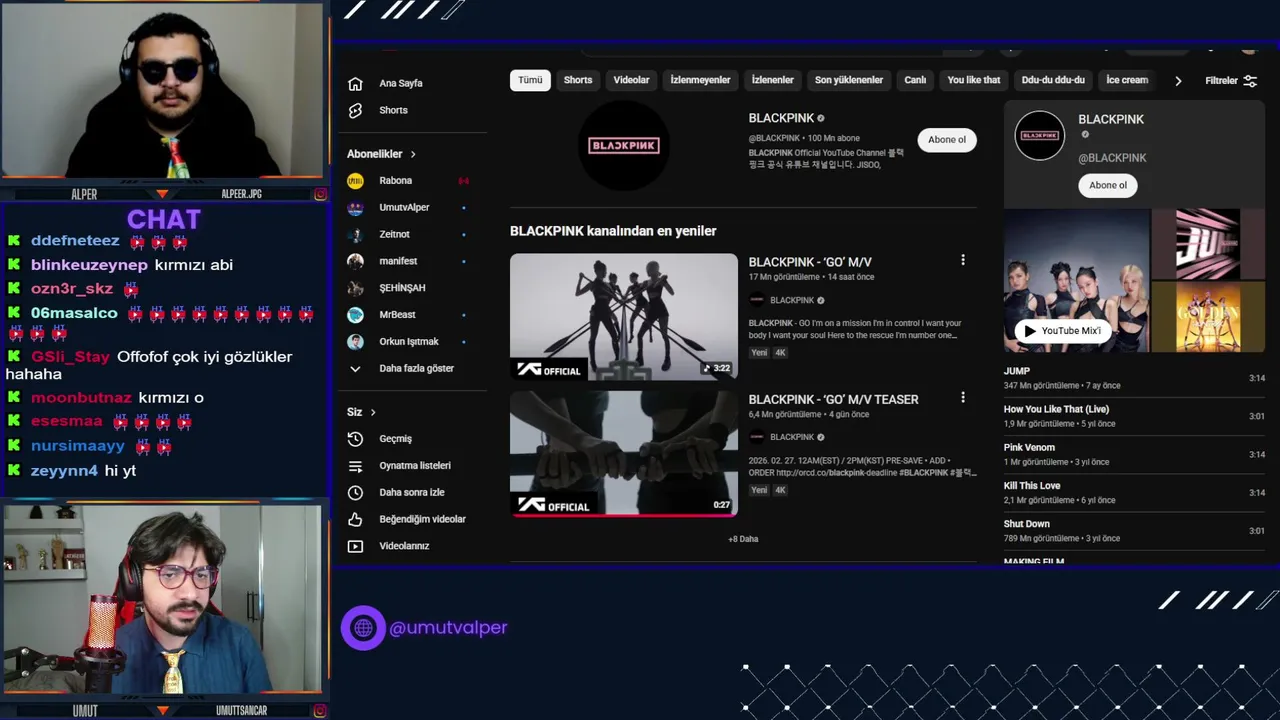Open Filtreler search filters button
The width and height of the screenshot is (1280, 720).
[x=1231, y=81]
